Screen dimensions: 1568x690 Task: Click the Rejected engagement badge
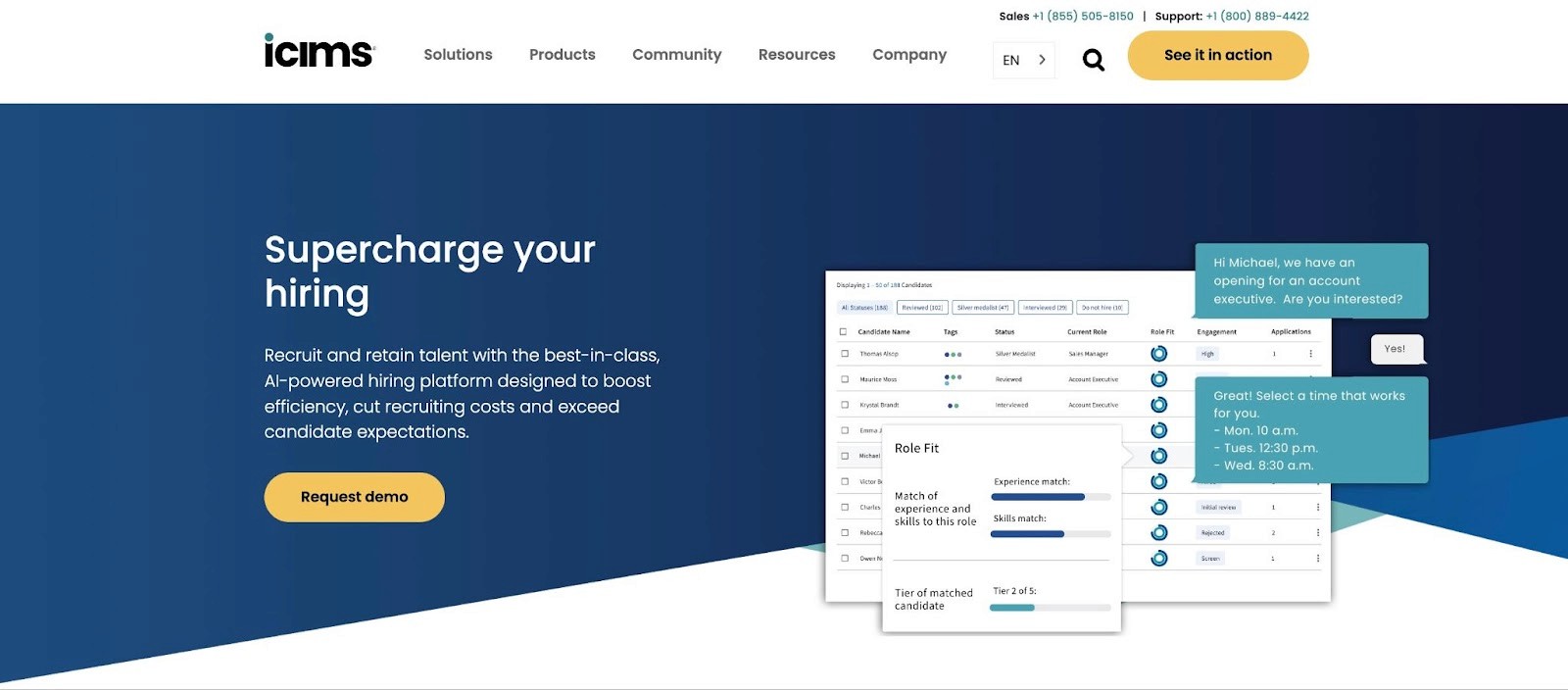(1213, 532)
